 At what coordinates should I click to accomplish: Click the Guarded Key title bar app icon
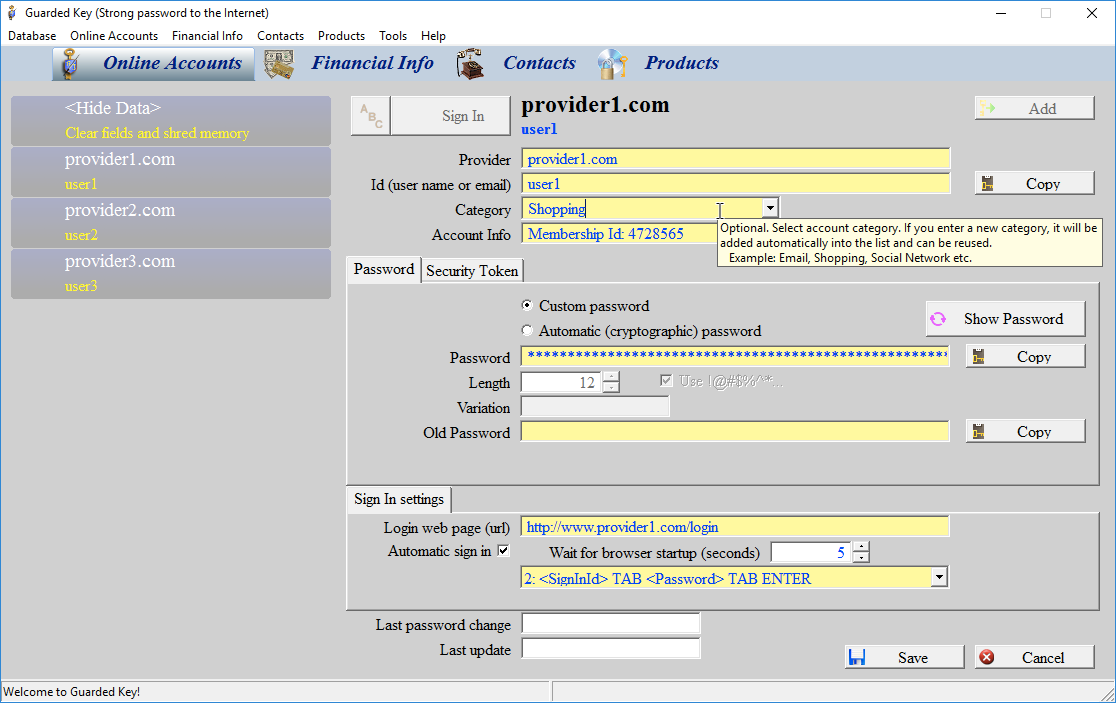point(11,13)
